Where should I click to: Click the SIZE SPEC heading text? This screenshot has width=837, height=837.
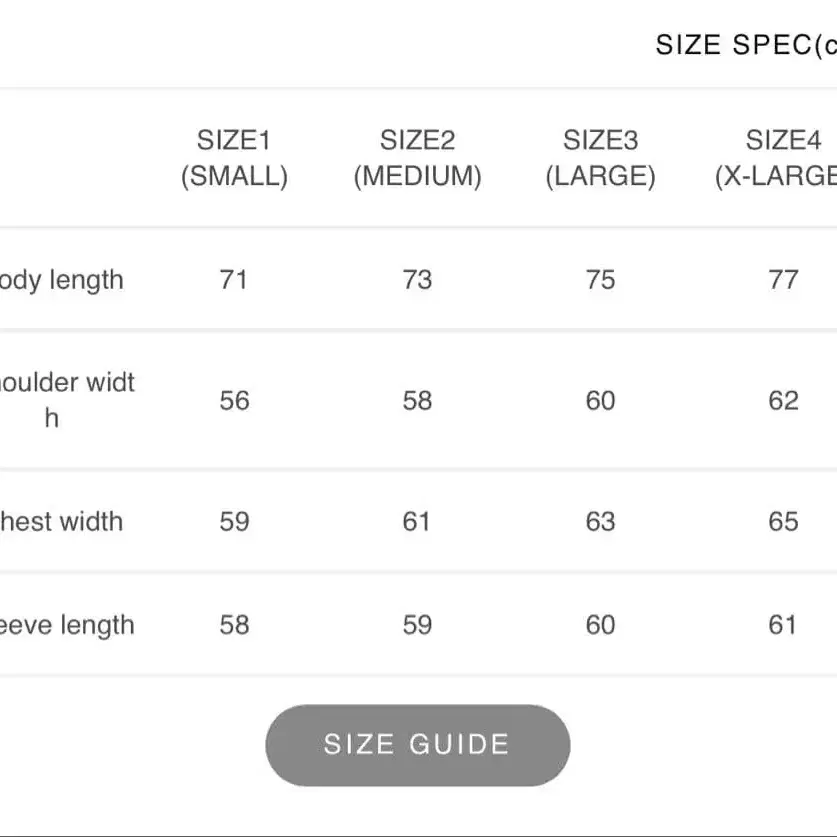point(746,44)
